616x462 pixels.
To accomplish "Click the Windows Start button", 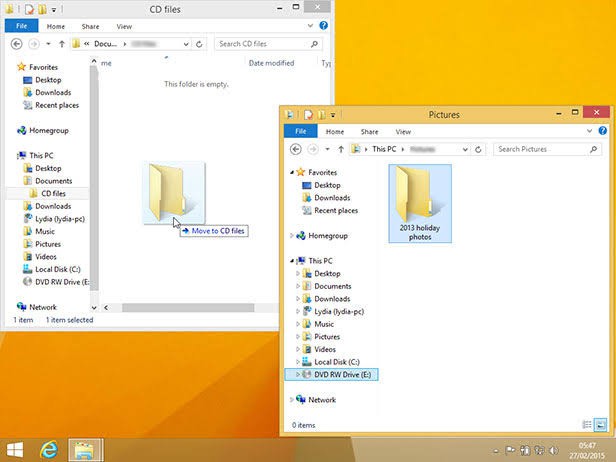I will (x=15, y=450).
